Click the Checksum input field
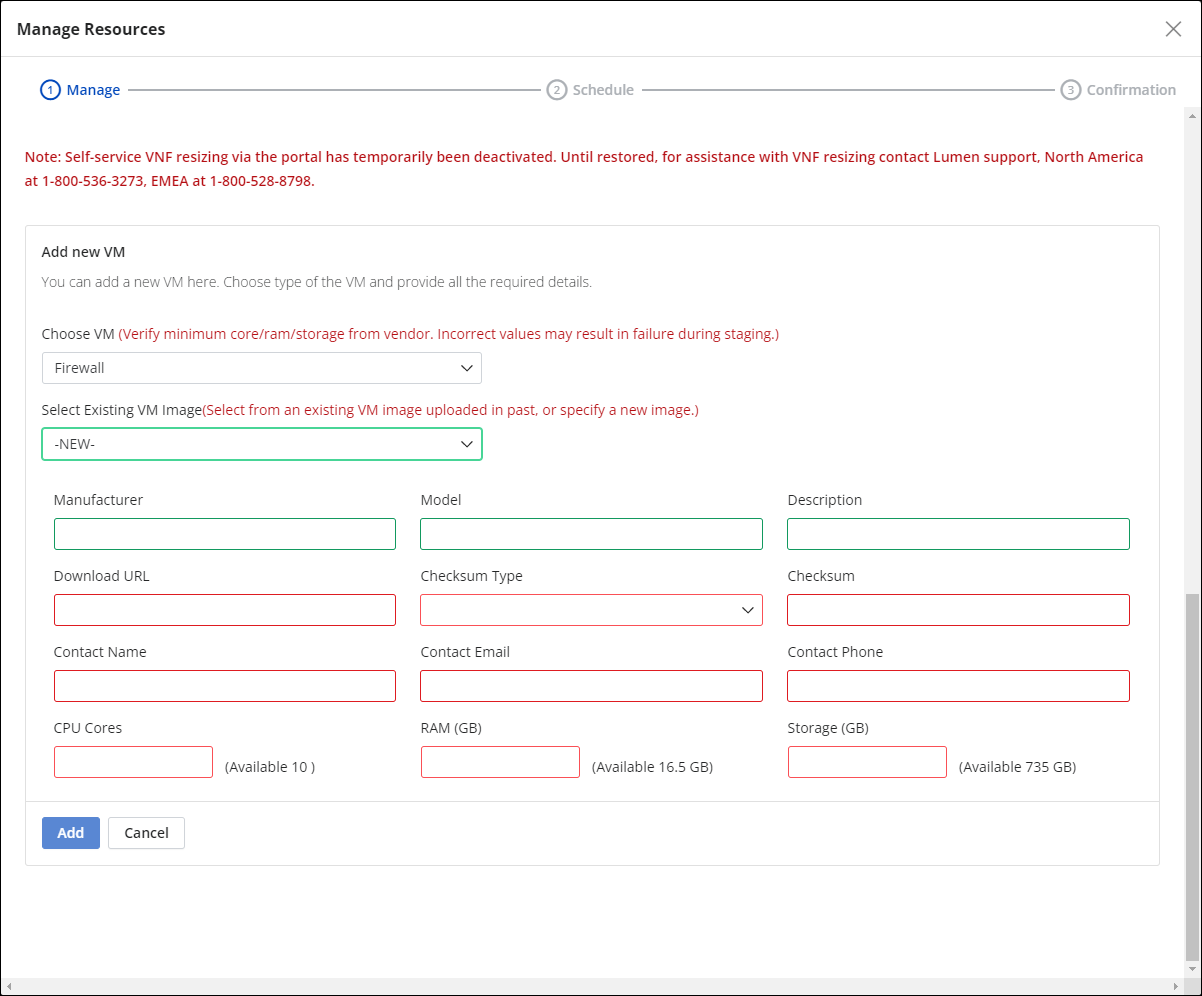The image size is (1202, 996). [x=958, y=610]
